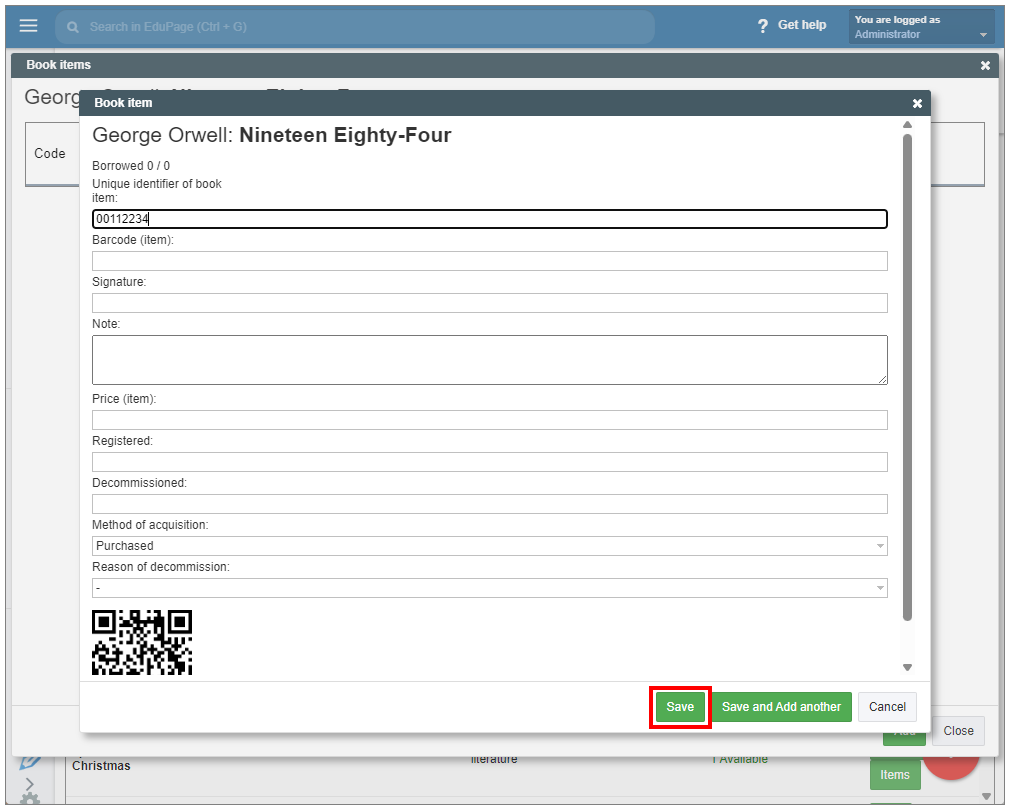
Task: Click the Get help question mark
Action: [x=763, y=26]
